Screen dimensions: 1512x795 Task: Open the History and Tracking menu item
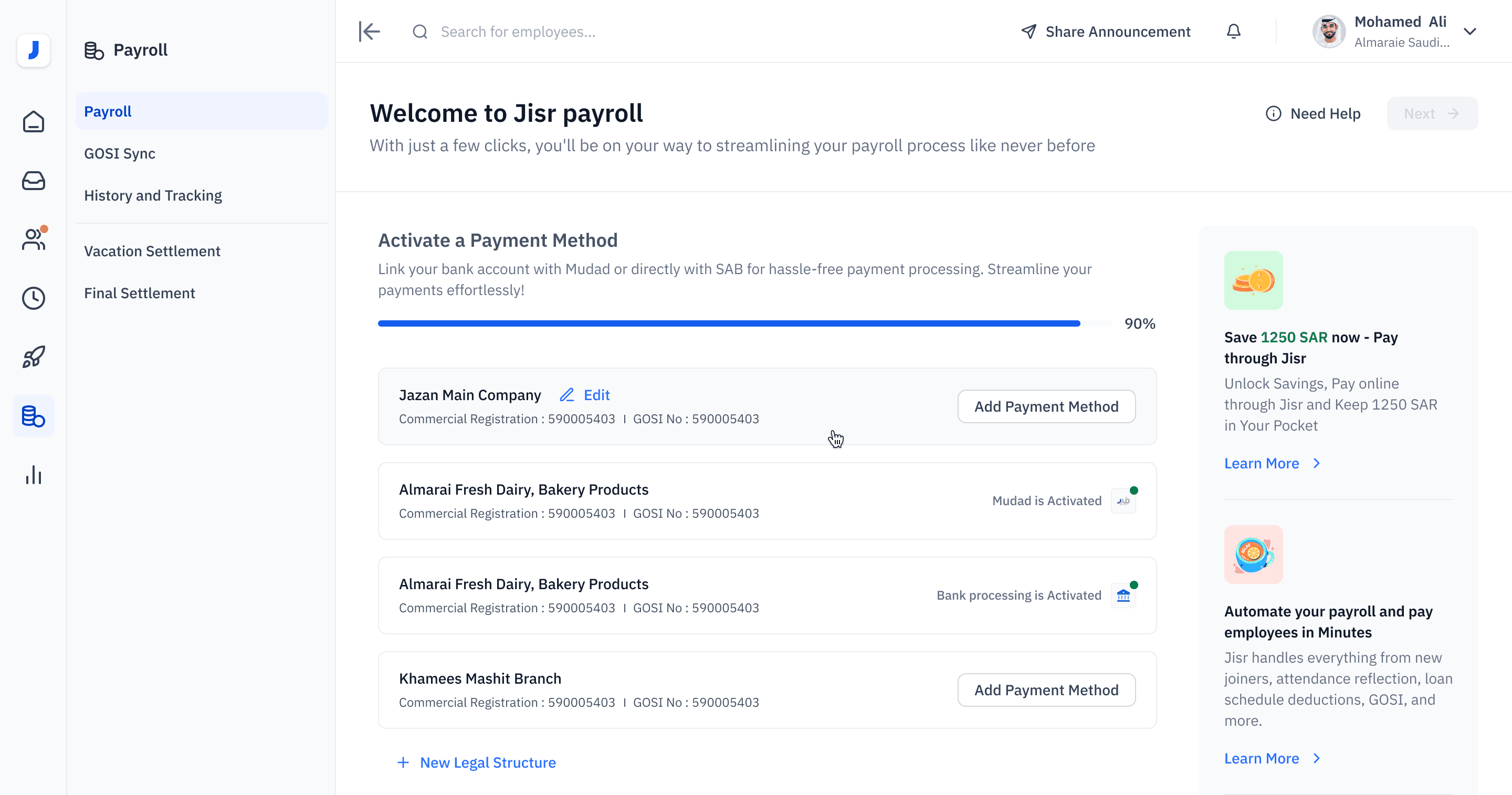point(153,195)
